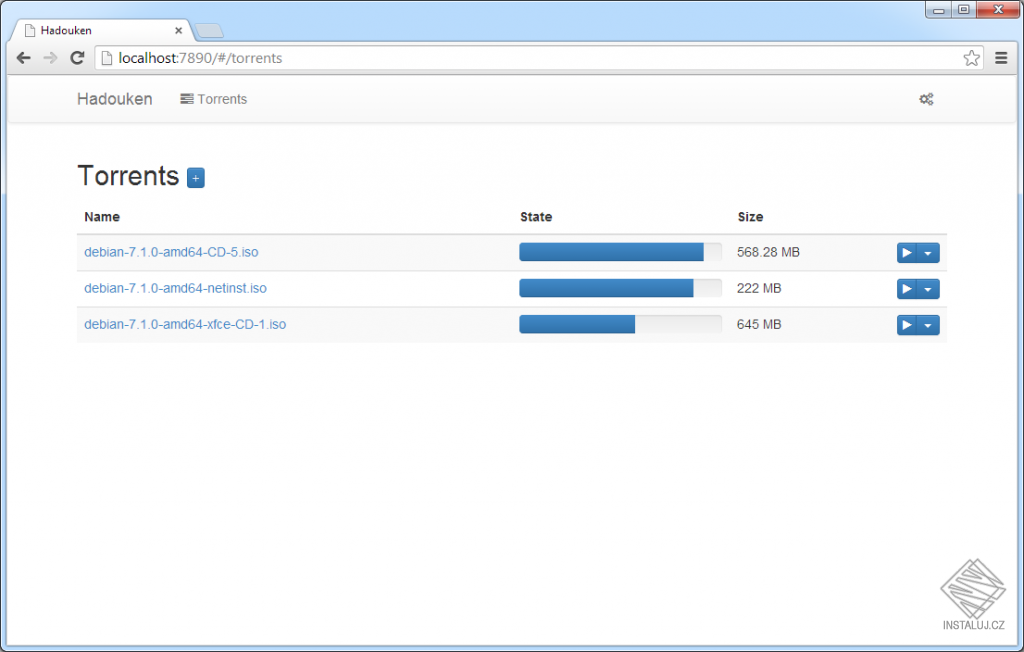Open a new browser tab
This screenshot has width=1024, height=652.
[x=209, y=31]
